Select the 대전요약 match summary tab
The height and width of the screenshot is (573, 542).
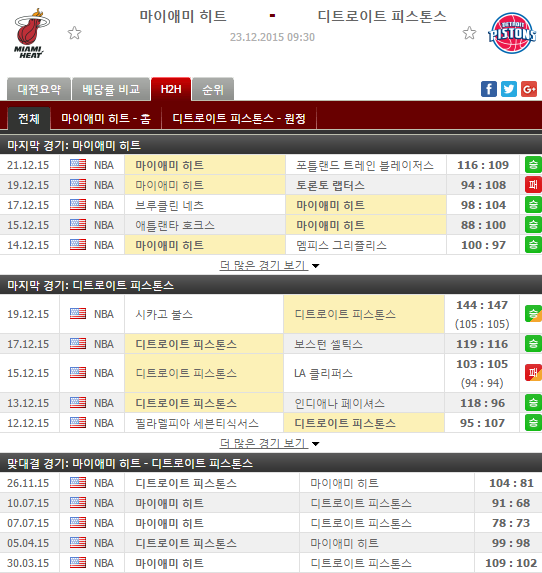tap(39, 89)
